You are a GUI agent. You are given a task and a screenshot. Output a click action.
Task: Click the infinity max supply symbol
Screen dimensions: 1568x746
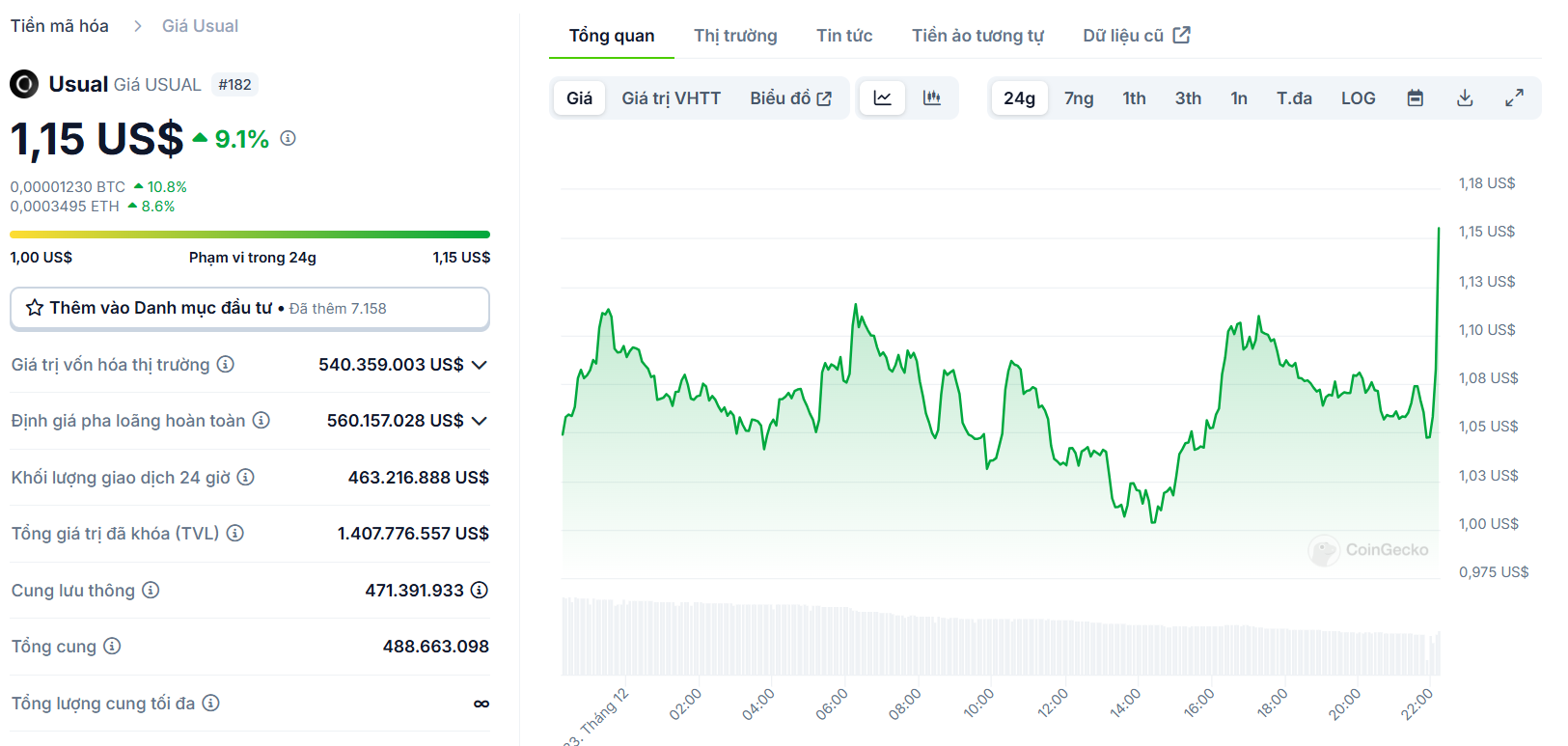click(x=481, y=704)
